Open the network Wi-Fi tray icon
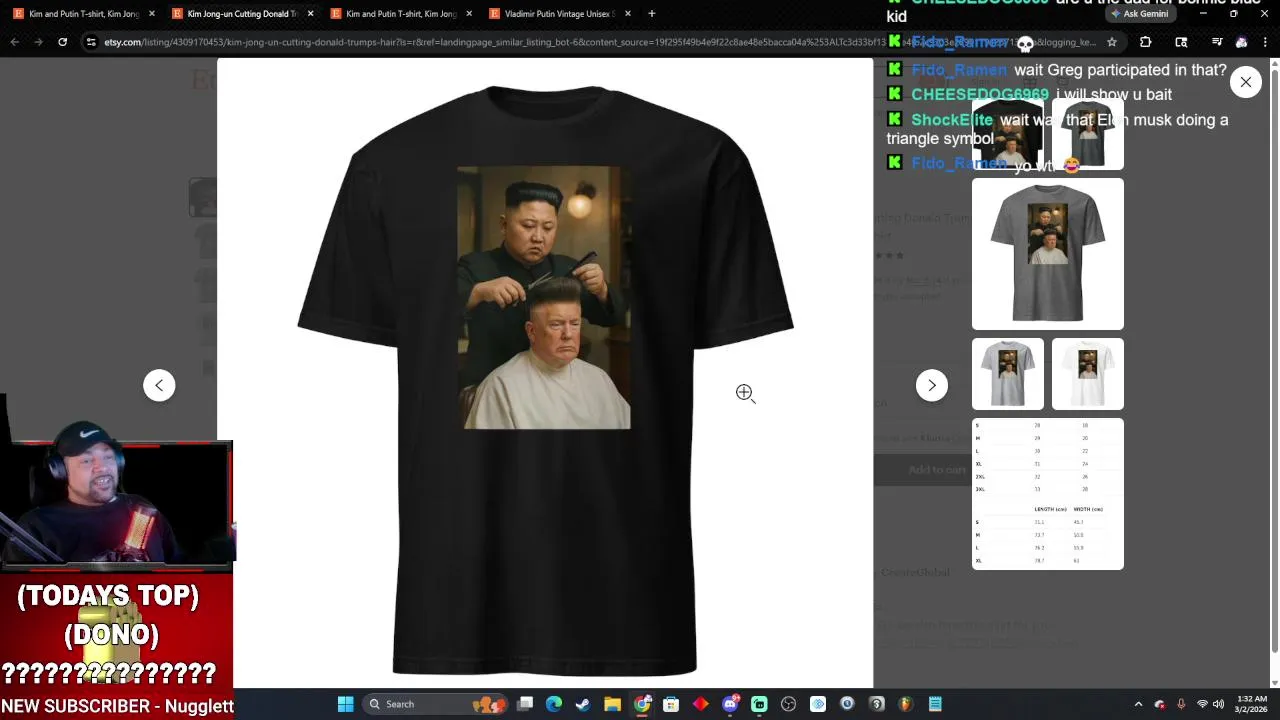This screenshot has height=720, width=1280. click(x=1202, y=704)
